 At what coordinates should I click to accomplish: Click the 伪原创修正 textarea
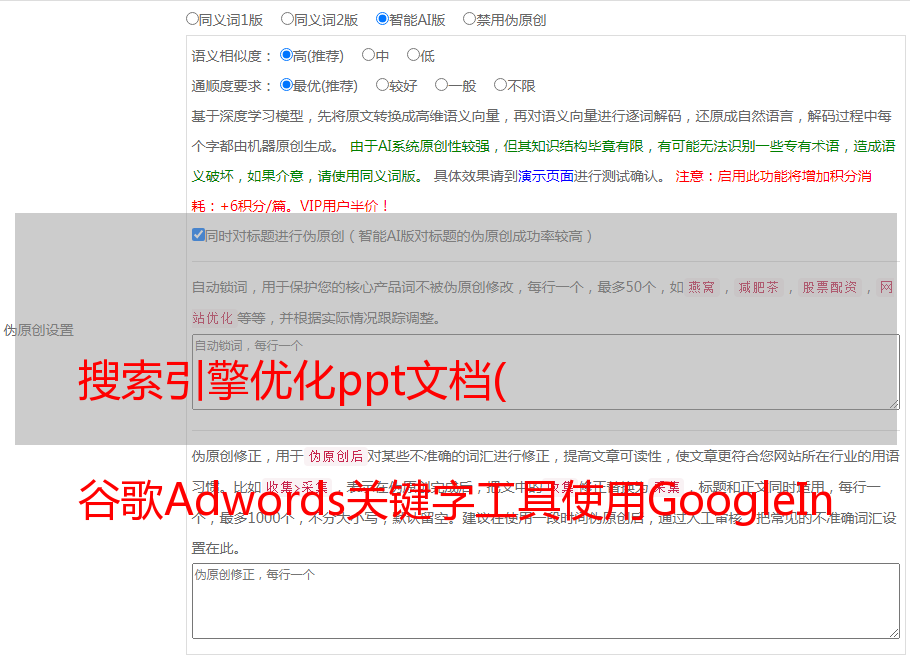pyautogui.click(x=546, y=601)
